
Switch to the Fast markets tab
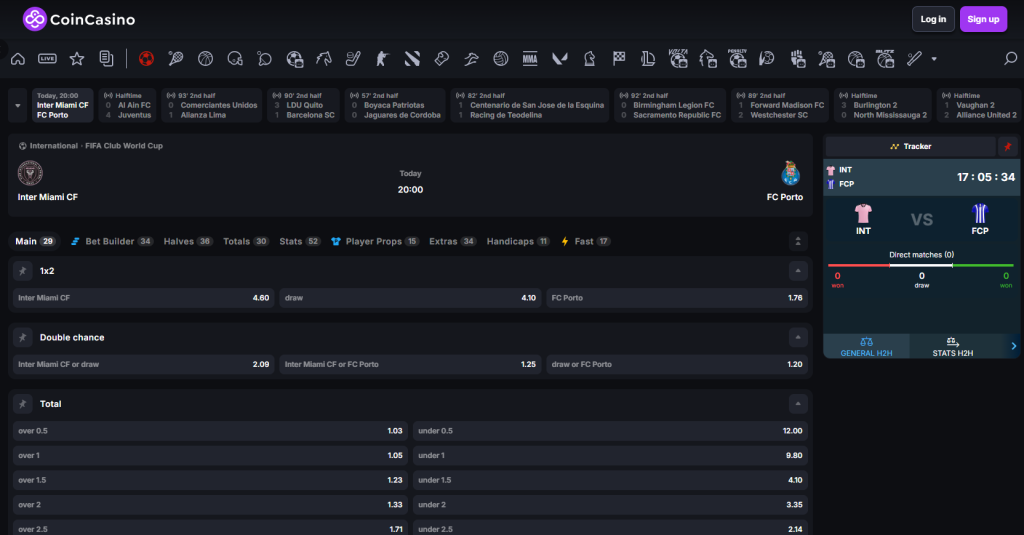point(586,241)
